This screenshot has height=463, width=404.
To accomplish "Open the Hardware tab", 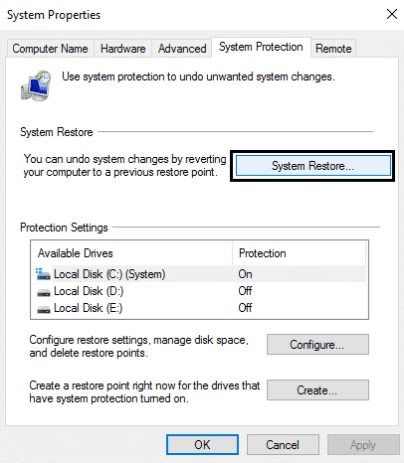I will pyautogui.click(x=123, y=49).
